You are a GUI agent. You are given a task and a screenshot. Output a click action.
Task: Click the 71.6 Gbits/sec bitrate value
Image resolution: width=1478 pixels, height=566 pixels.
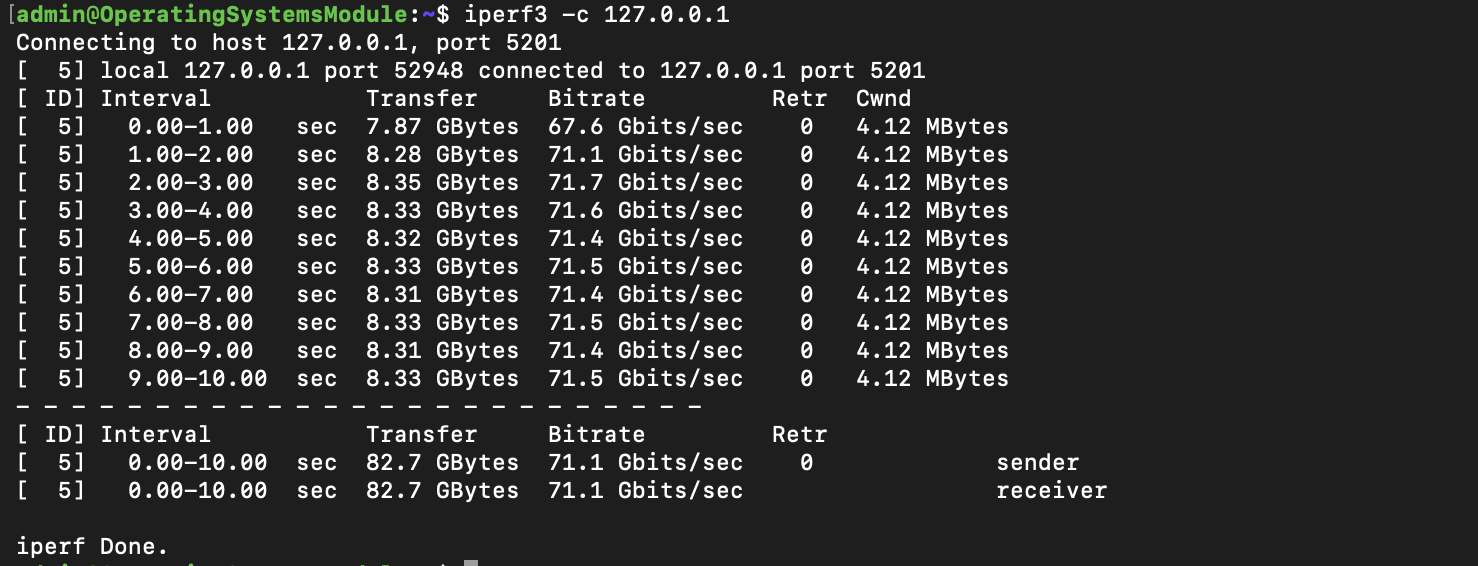pos(645,211)
